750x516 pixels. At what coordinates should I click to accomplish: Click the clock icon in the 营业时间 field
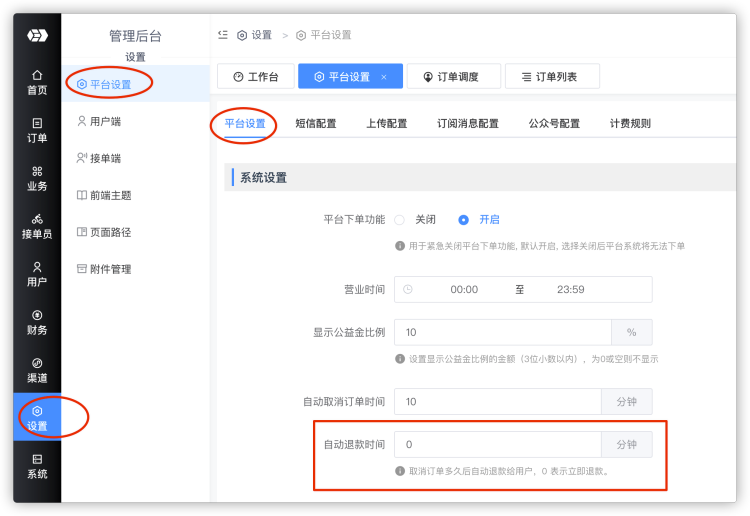408,289
